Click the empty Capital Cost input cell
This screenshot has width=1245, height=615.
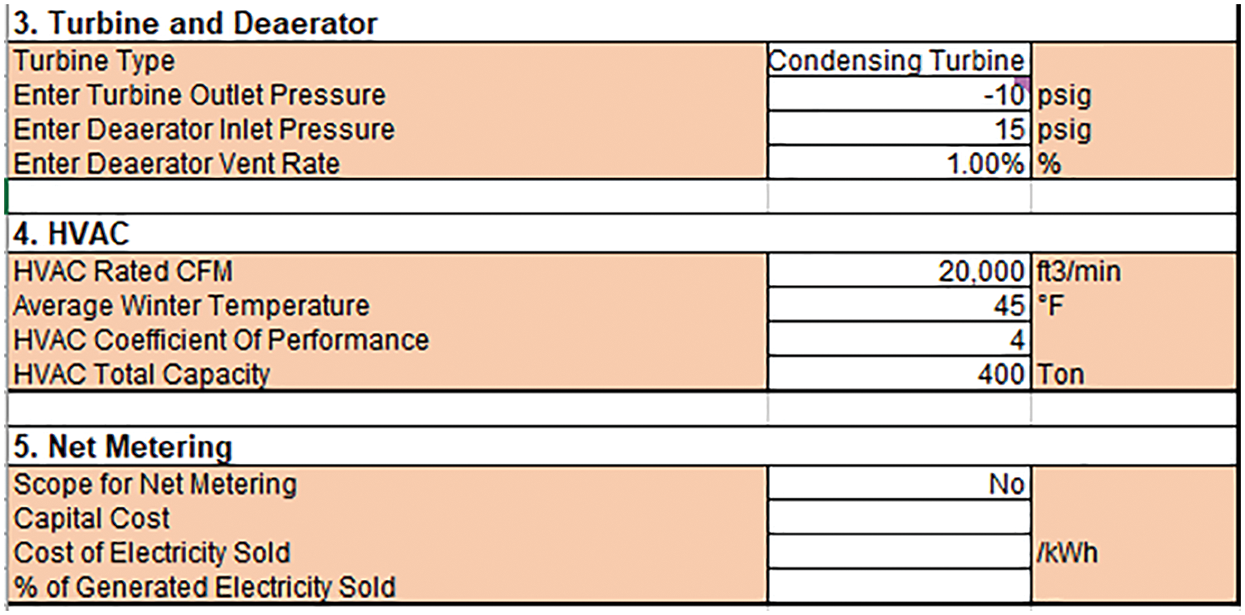pos(898,519)
